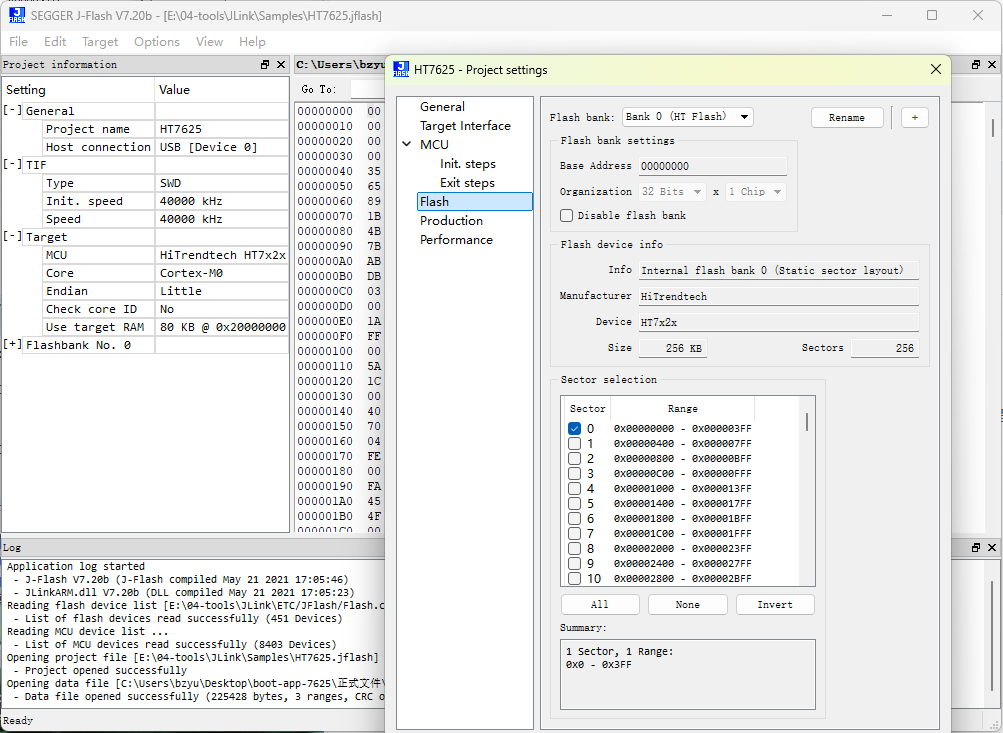Close the data file panel
The image size is (1003, 733).
tap(992, 65)
